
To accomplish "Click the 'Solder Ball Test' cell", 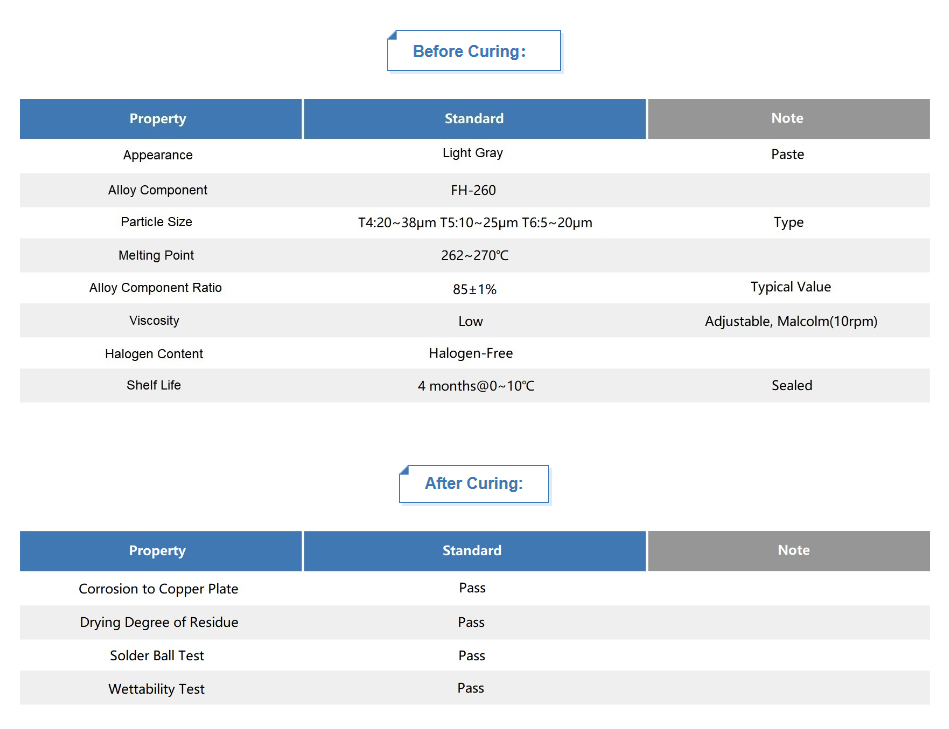I will coord(157,656).
